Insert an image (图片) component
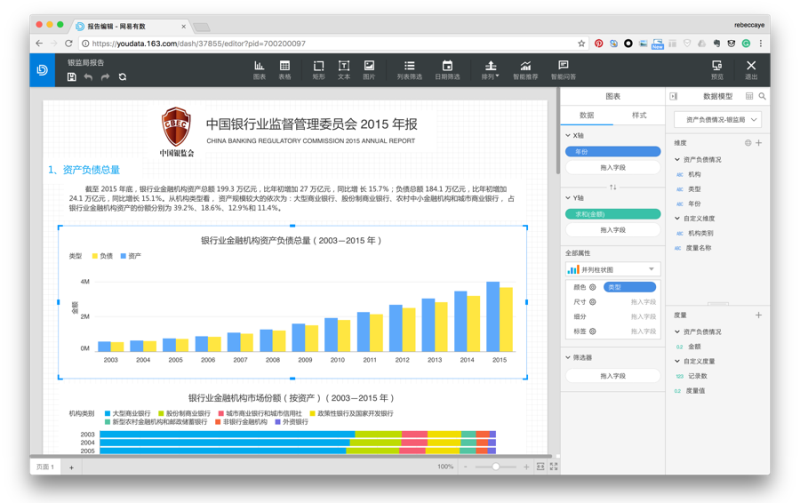The width and height of the screenshot is (800, 503). coord(369,70)
